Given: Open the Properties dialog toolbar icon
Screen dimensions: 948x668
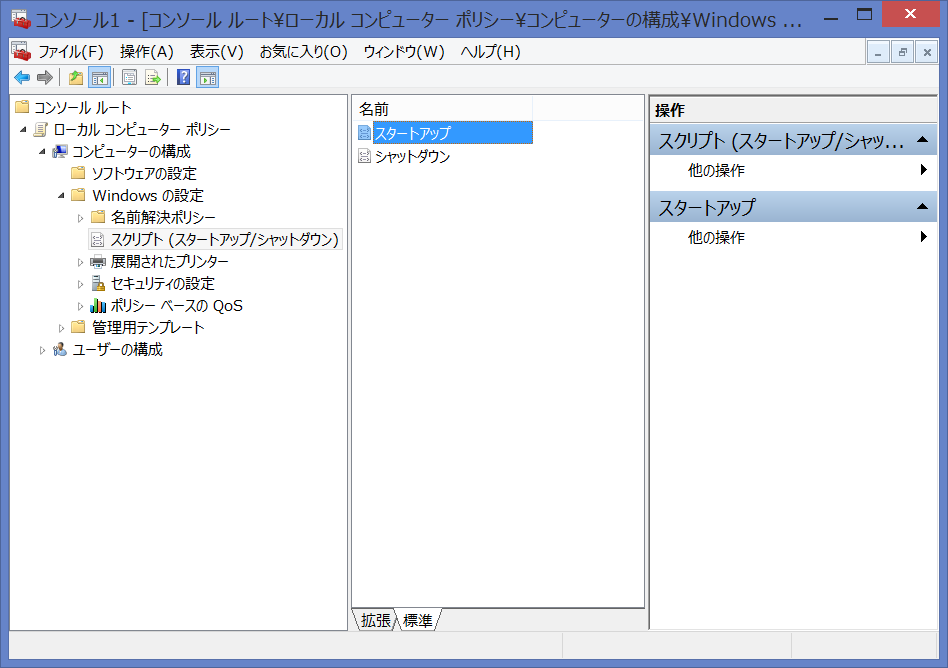Looking at the screenshot, I should (x=128, y=77).
